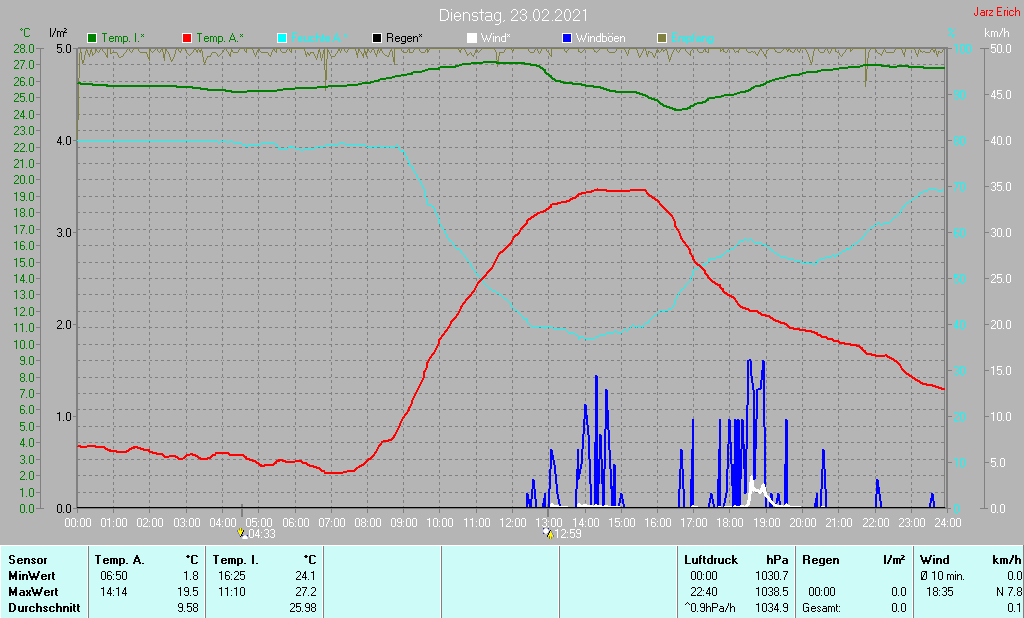This screenshot has height=618, width=1024.
Task: Click the N 7.8 wind gust value
Action: pyautogui.click(x=1008, y=592)
